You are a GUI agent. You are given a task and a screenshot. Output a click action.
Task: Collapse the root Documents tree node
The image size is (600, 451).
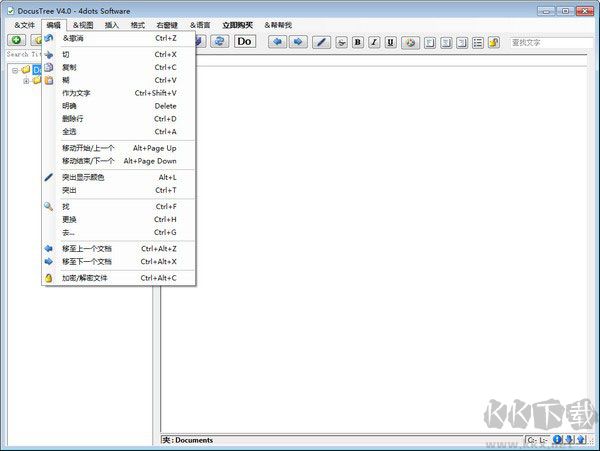click(15, 70)
